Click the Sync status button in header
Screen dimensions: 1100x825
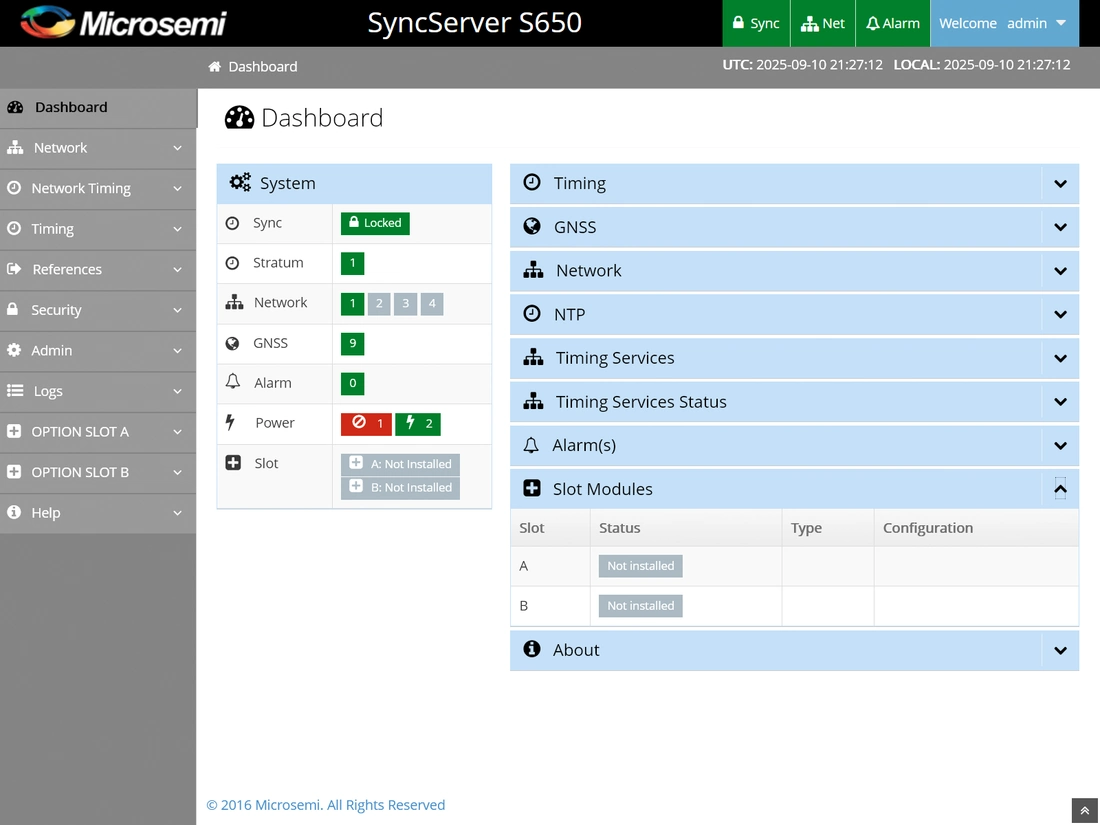(756, 23)
